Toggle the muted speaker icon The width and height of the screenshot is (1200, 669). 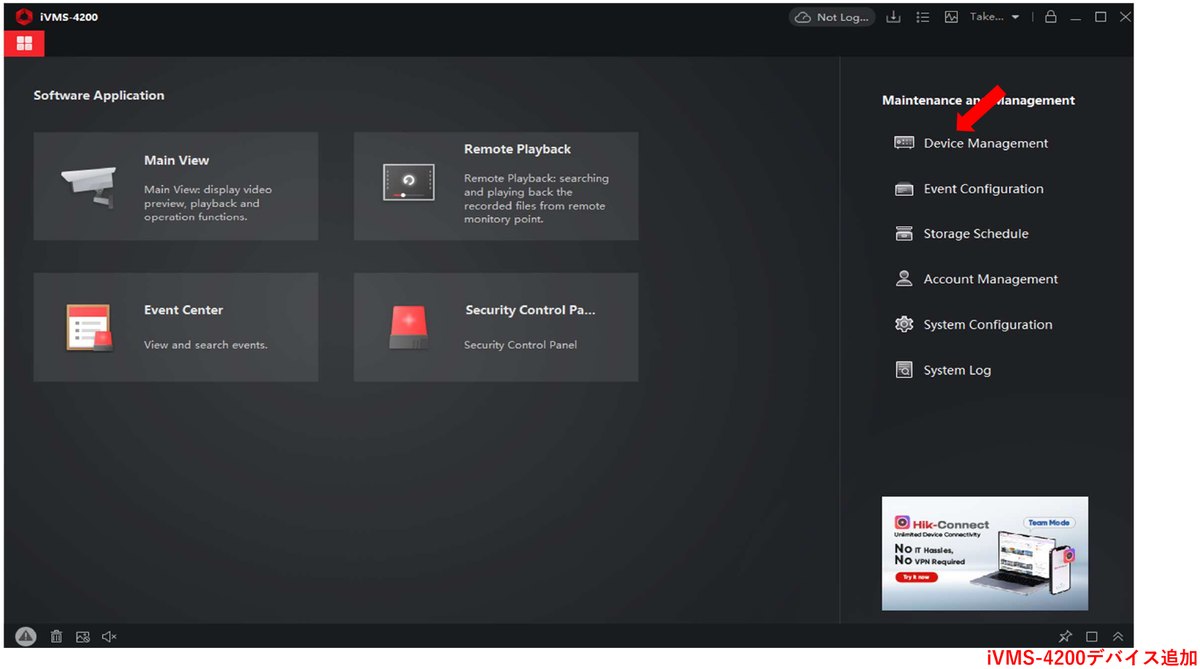(110, 636)
